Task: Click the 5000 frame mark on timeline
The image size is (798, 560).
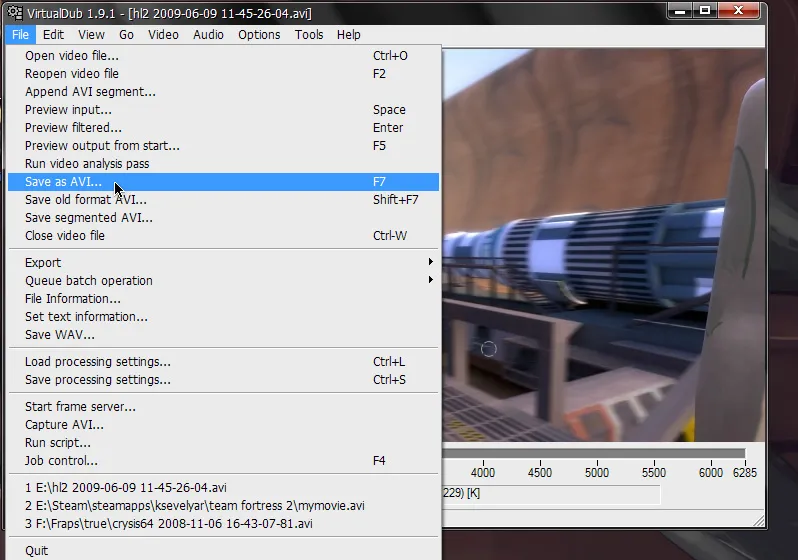Action: 597,472
